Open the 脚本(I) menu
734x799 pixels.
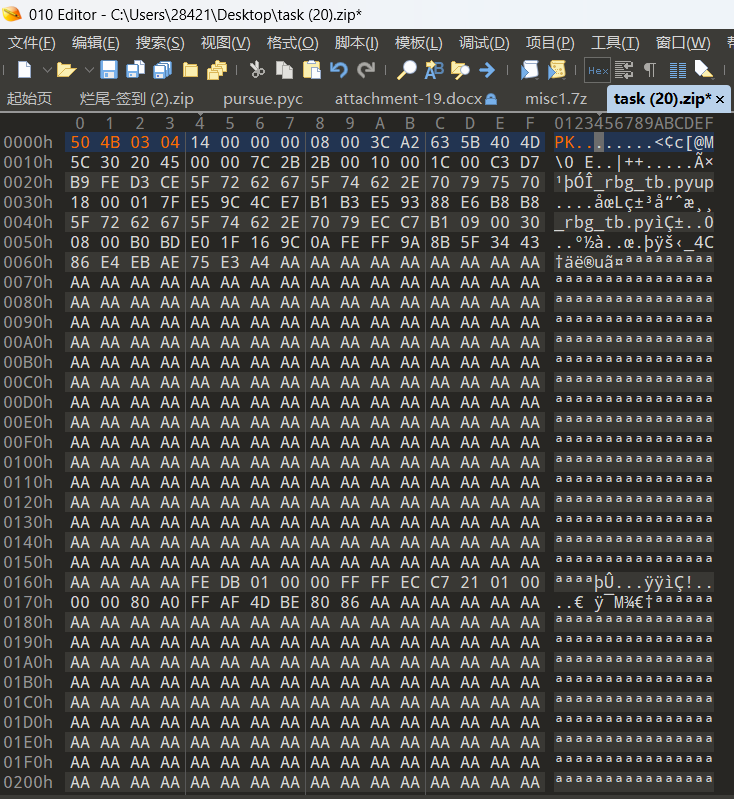pyautogui.click(x=356, y=43)
